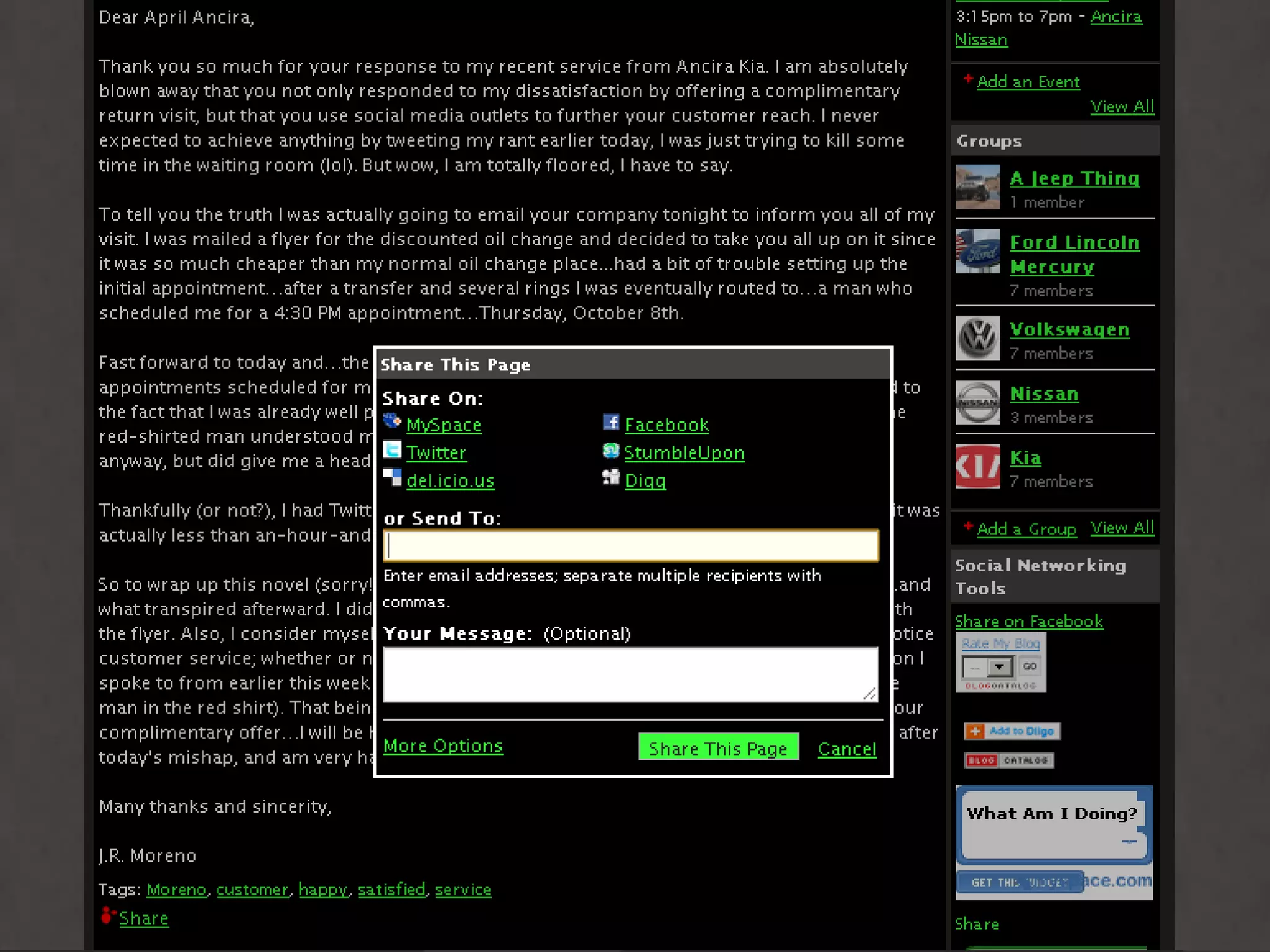Open the Kia group logo thumbnail
Viewport: 1270px width, 952px height.
pyautogui.click(x=977, y=467)
